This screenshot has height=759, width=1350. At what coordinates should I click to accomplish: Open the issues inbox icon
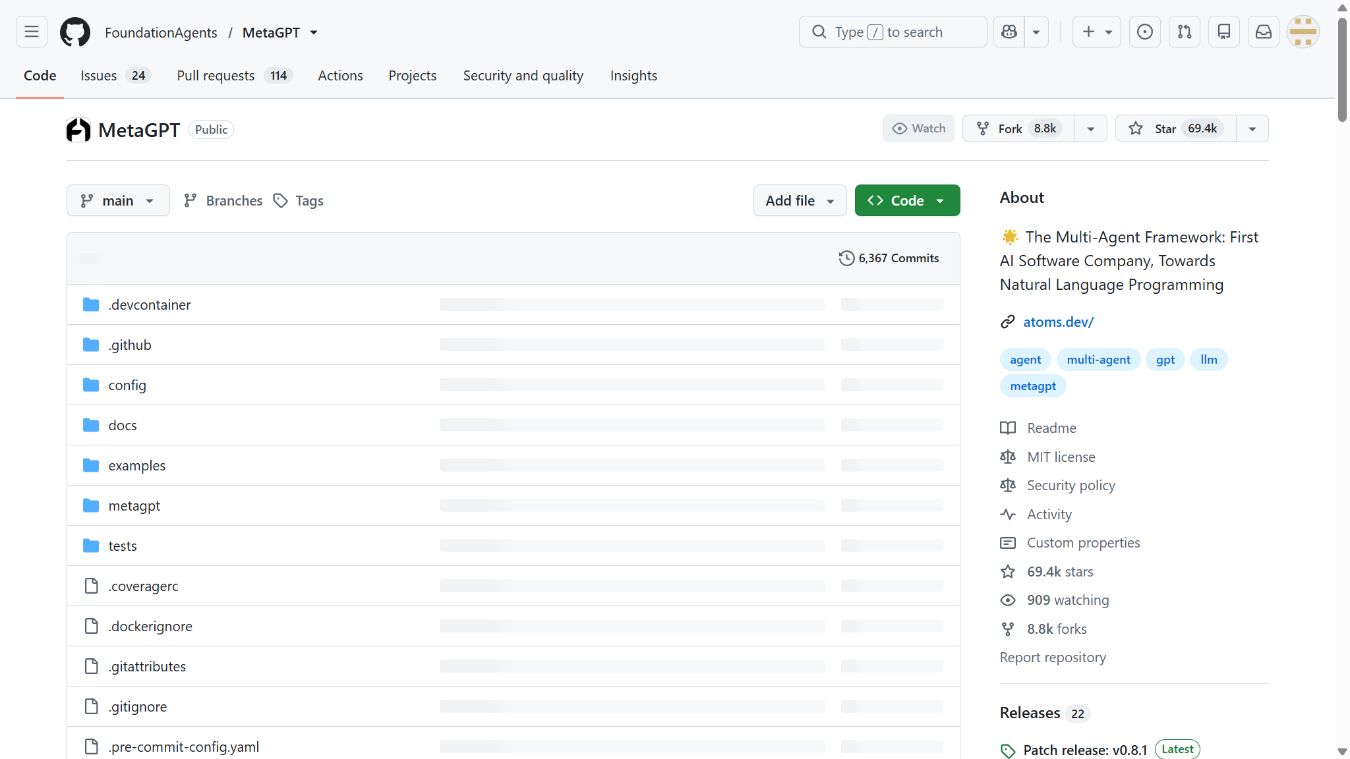click(x=1145, y=32)
